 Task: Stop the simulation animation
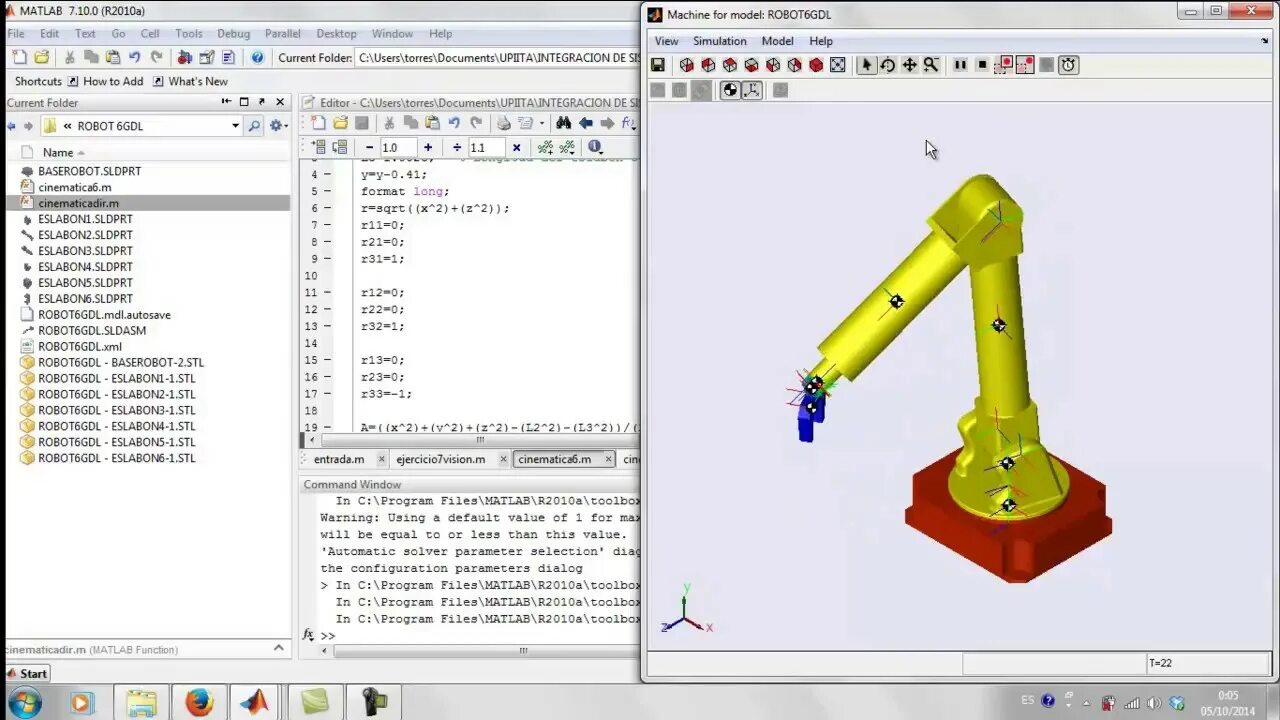(x=982, y=65)
